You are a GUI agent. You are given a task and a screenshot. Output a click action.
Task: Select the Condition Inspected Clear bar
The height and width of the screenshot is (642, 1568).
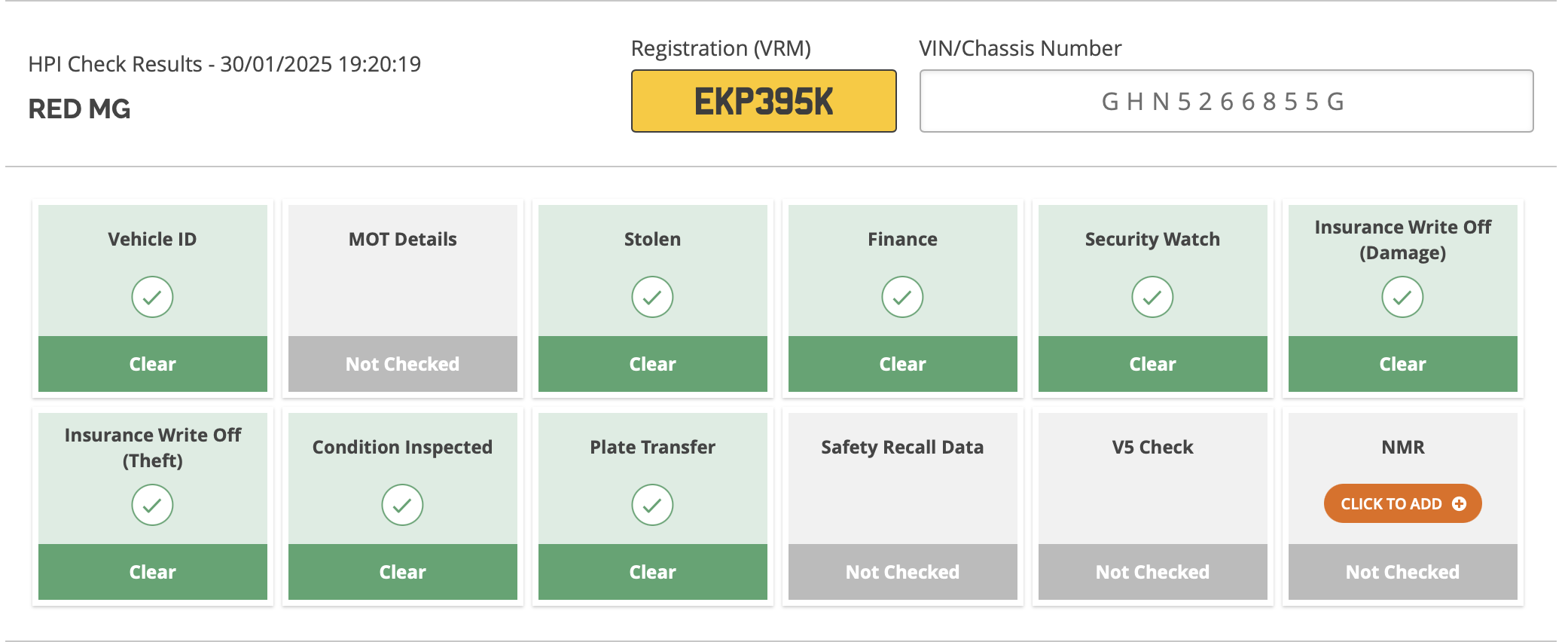coord(403,572)
